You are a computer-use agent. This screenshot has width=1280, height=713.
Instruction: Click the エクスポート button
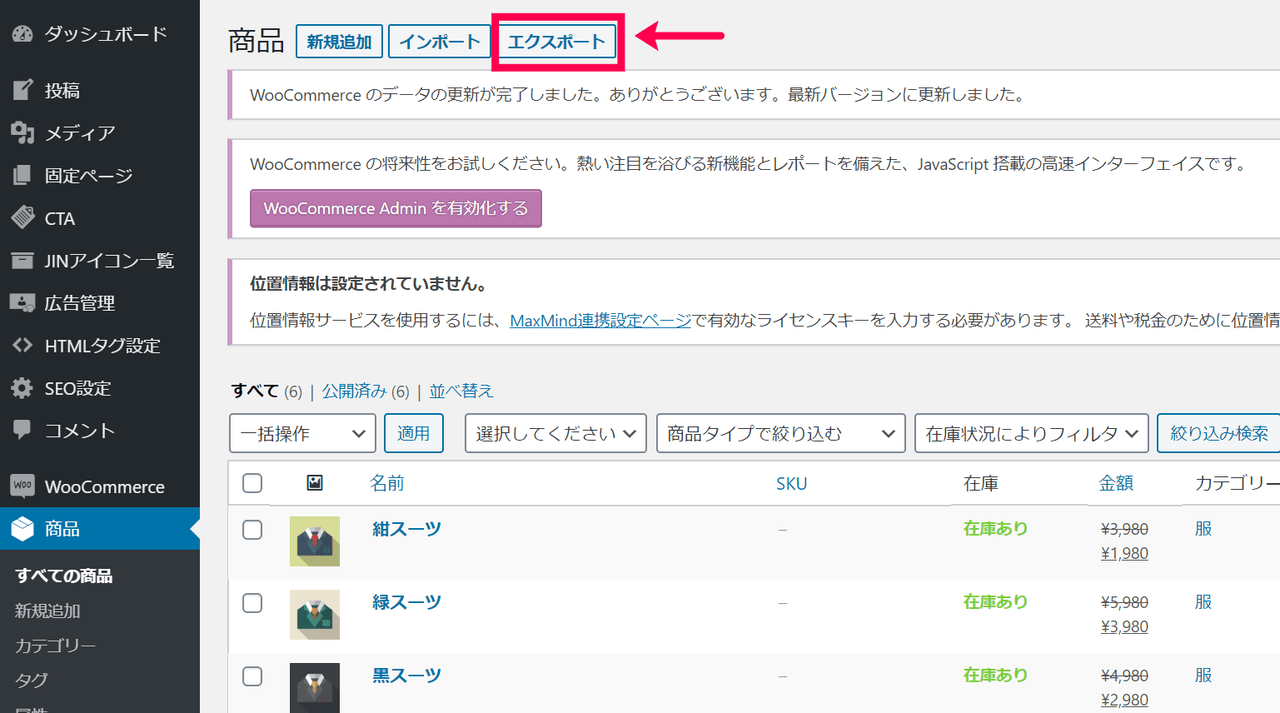pyautogui.click(x=557, y=41)
